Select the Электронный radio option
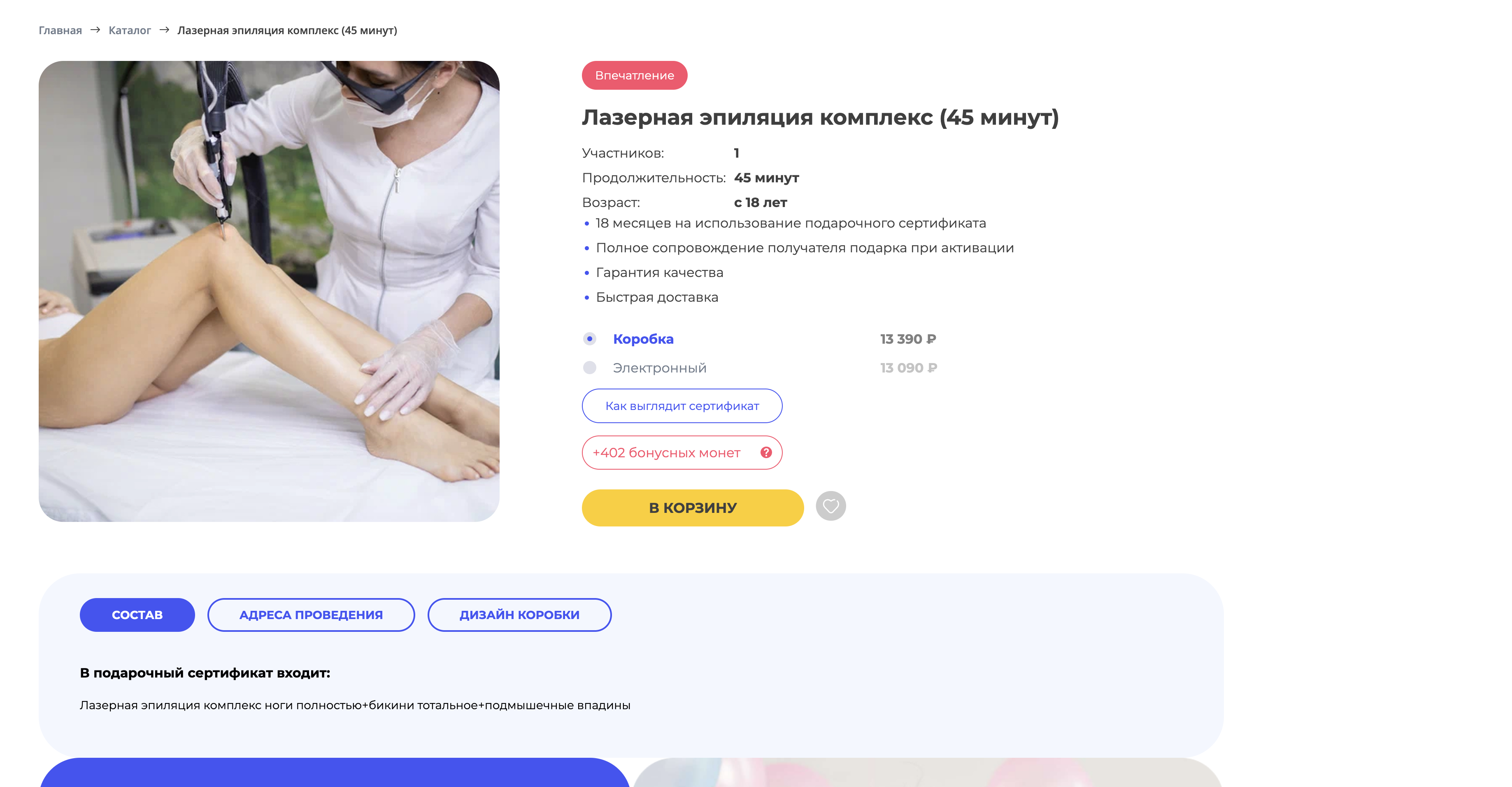 point(589,368)
